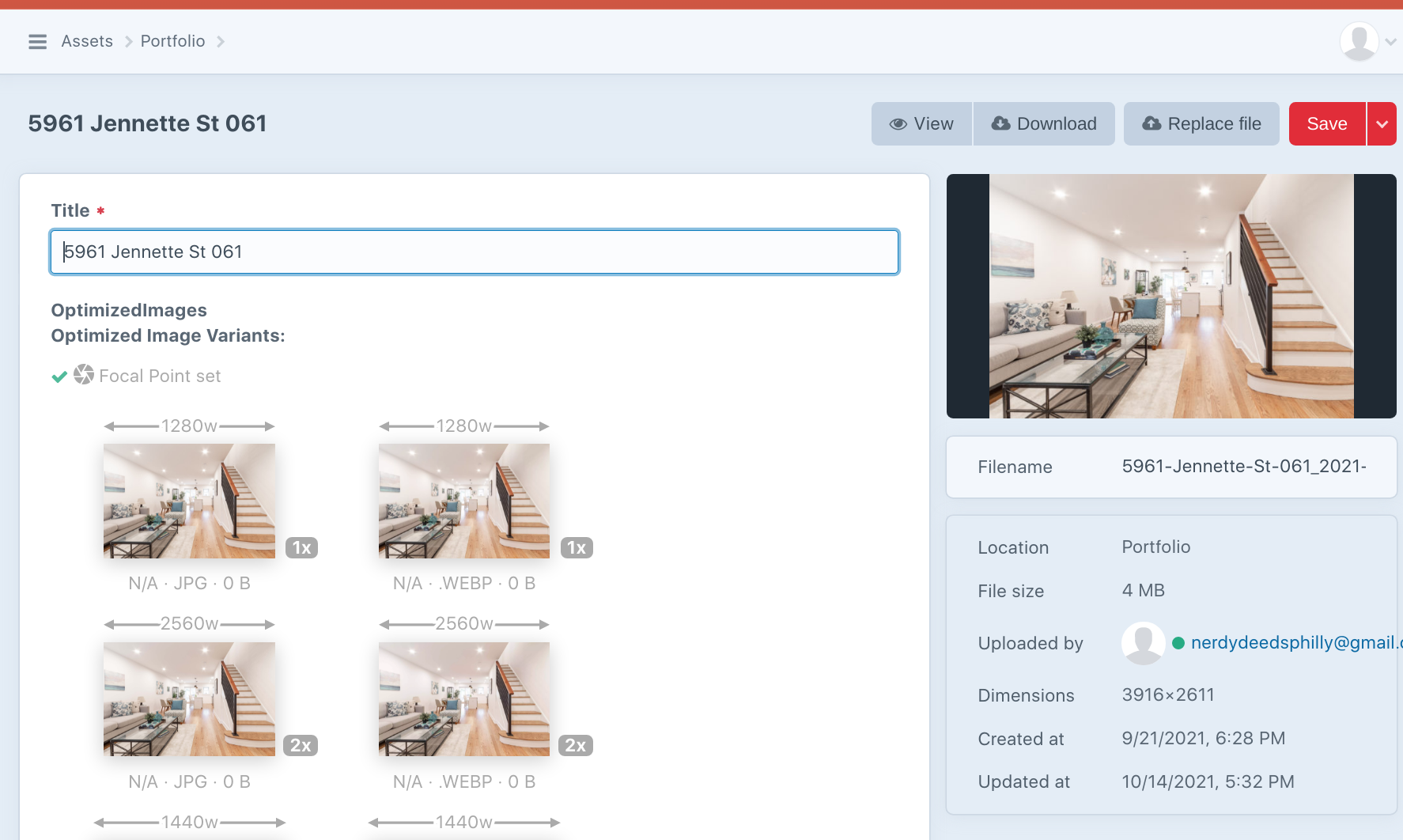Viewport: 1403px width, 840px height.
Task: Click the user avatar in header
Action: pyautogui.click(x=1359, y=42)
